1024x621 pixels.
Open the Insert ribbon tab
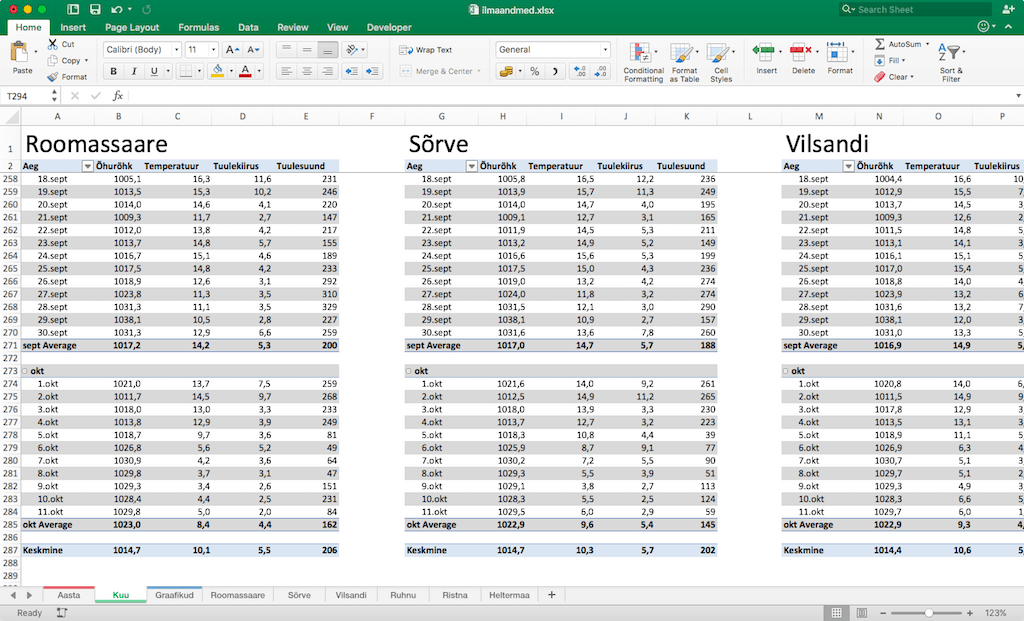tap(73, 27)
